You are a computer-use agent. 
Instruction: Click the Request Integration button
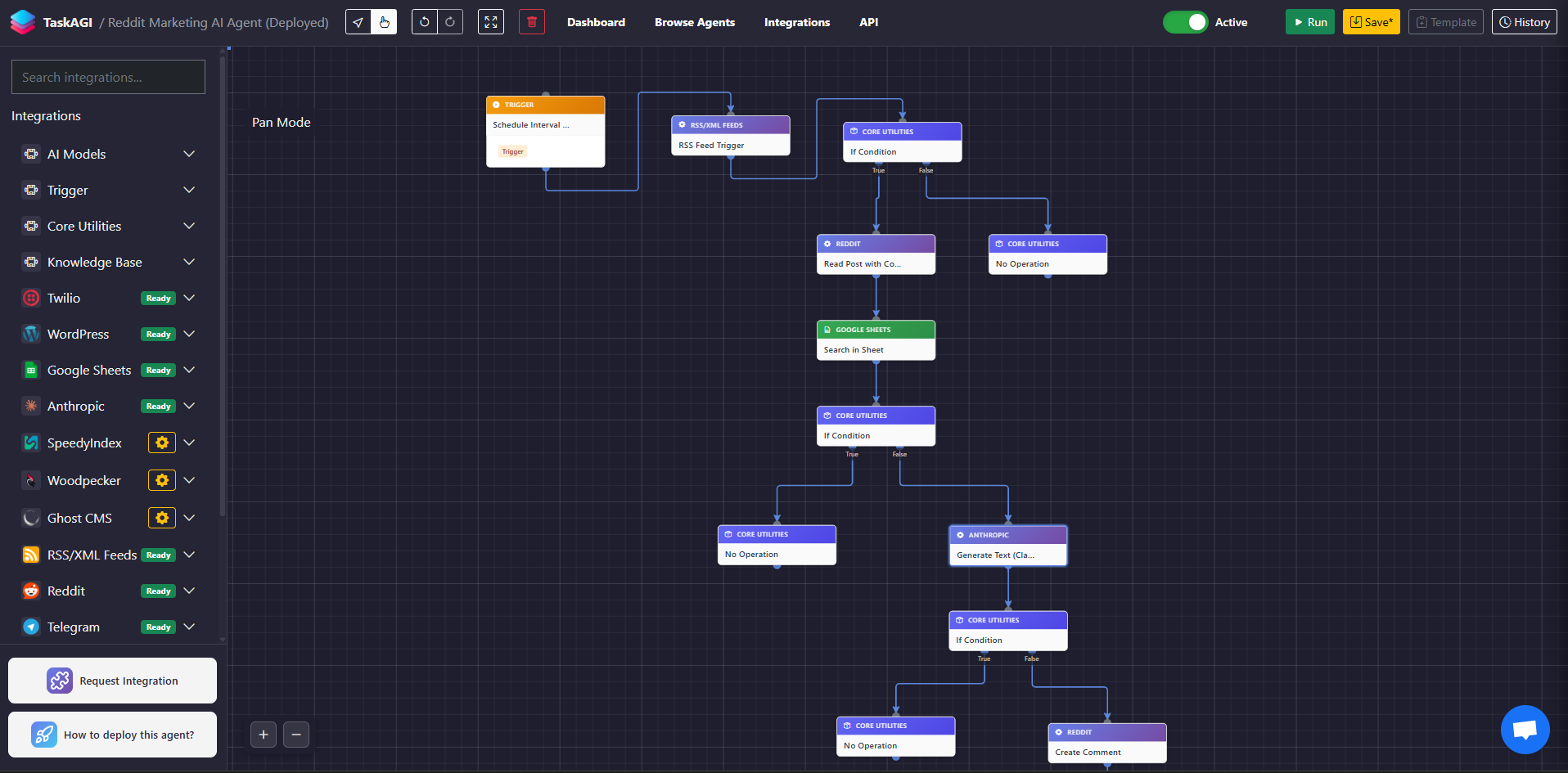113,681
